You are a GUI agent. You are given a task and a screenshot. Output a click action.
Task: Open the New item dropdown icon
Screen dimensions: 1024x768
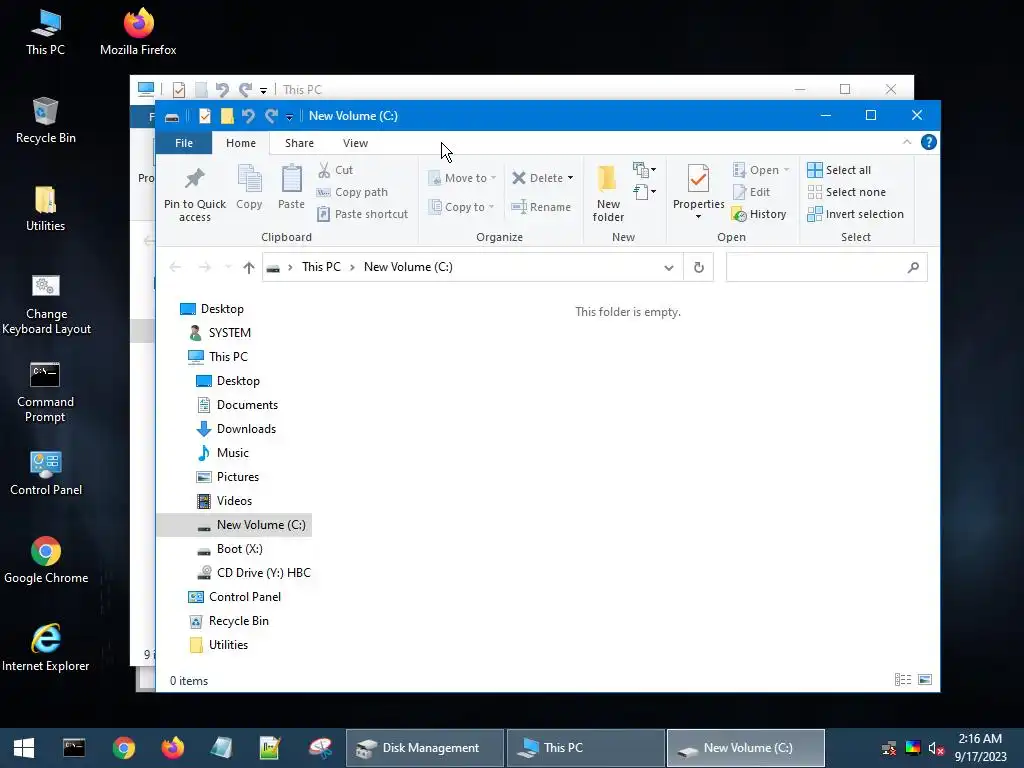point(644,170)
